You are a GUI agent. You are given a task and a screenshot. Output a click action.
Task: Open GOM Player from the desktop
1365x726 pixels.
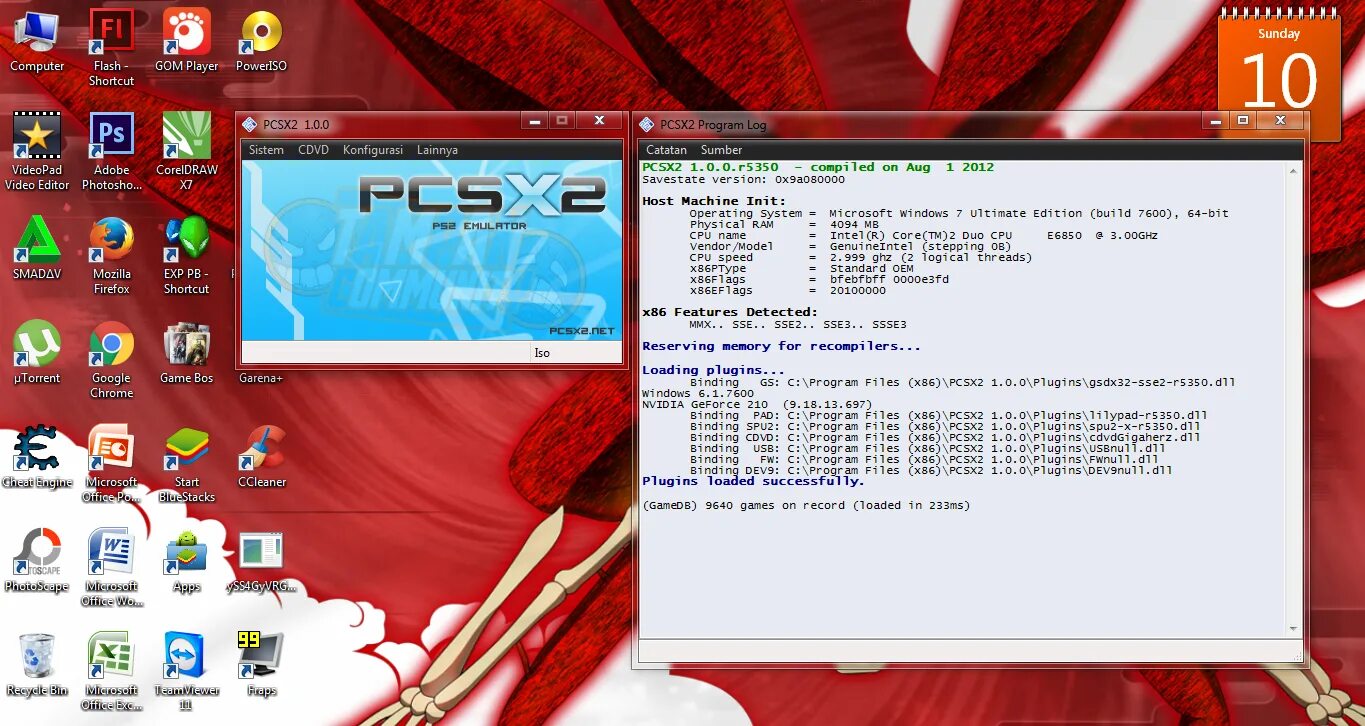point(186,32)
